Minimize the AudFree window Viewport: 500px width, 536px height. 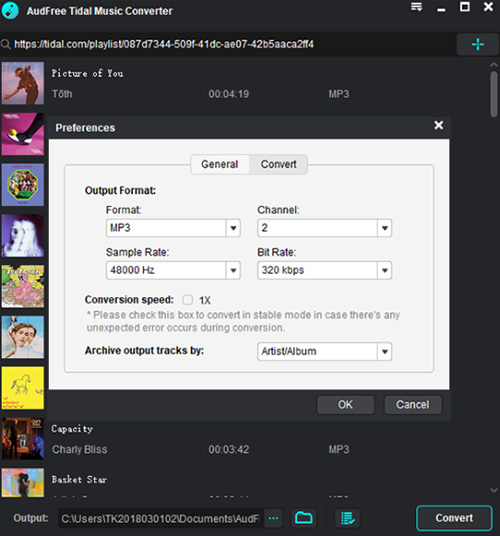point(441,10)
